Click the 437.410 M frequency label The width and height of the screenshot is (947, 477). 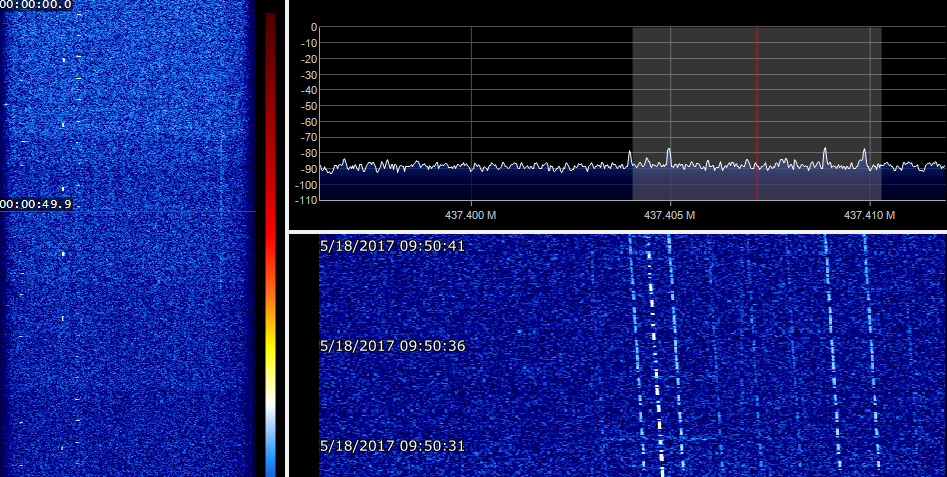pos(870,215)
